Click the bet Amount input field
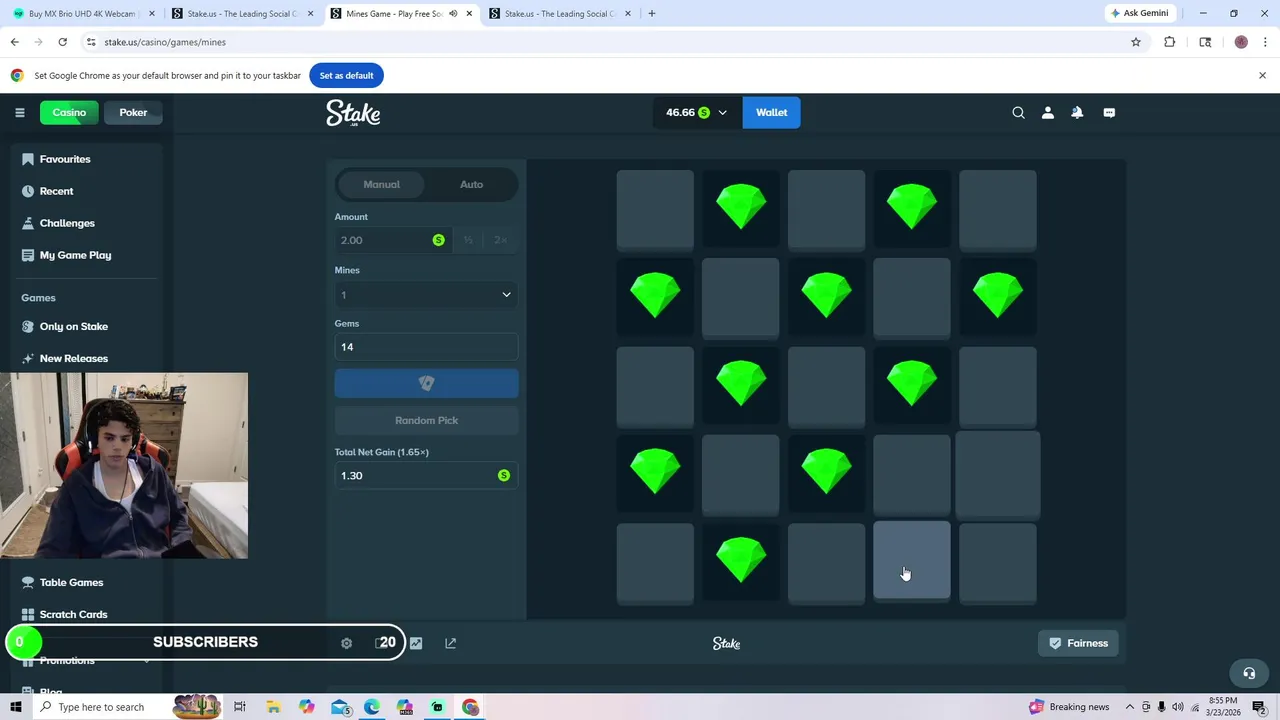 (394, 240)
